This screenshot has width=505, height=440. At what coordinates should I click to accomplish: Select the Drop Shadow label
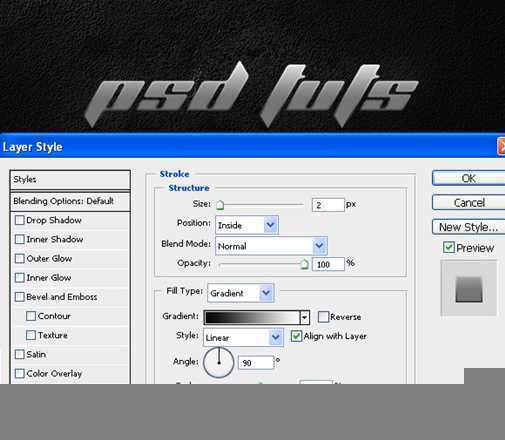tap(54, 220)
